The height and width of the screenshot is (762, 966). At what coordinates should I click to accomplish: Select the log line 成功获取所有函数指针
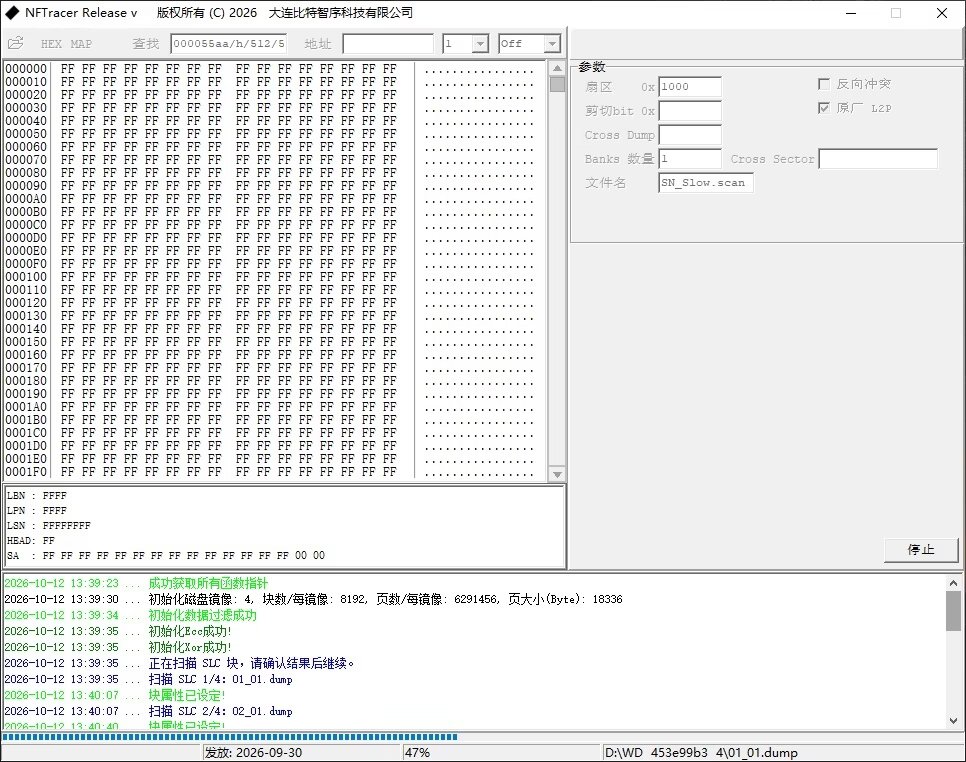tap(136, 583)
